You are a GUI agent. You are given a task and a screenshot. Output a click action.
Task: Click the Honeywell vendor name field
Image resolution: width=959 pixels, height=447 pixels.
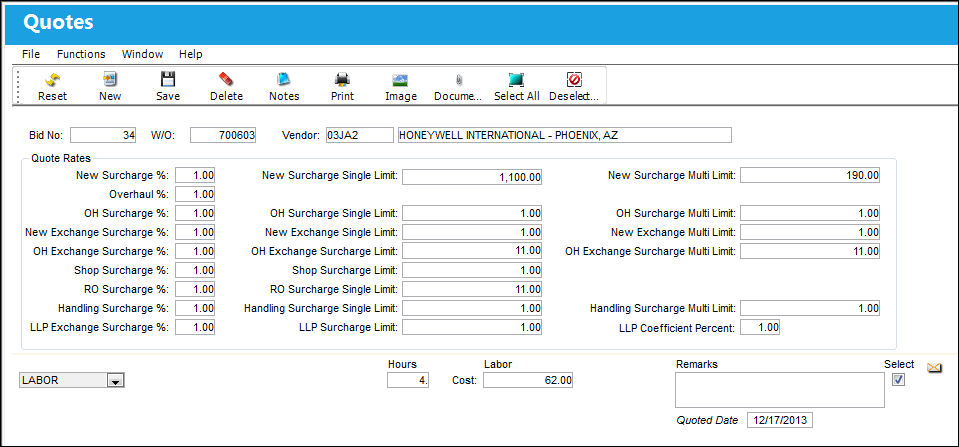[565, 135]
